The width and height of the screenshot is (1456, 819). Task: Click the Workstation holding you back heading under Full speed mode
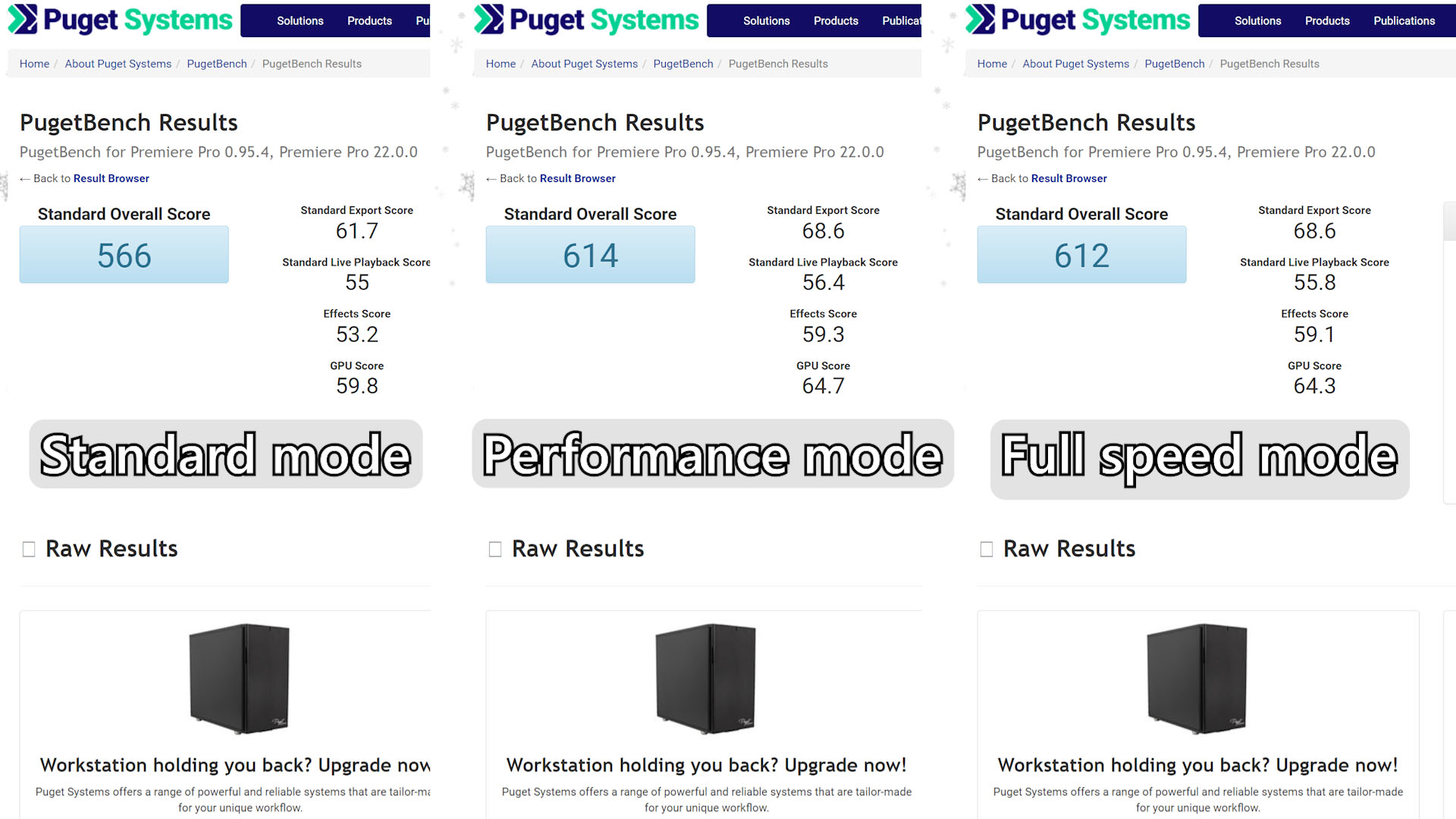[x=1197, y=765]
